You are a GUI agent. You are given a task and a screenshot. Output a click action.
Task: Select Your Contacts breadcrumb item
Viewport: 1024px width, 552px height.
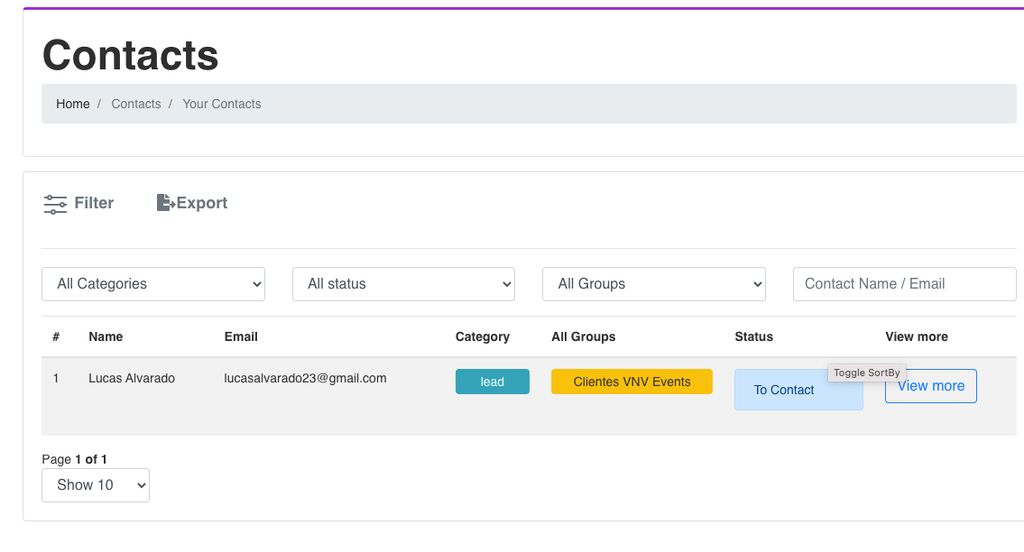[x=221, y=104]
